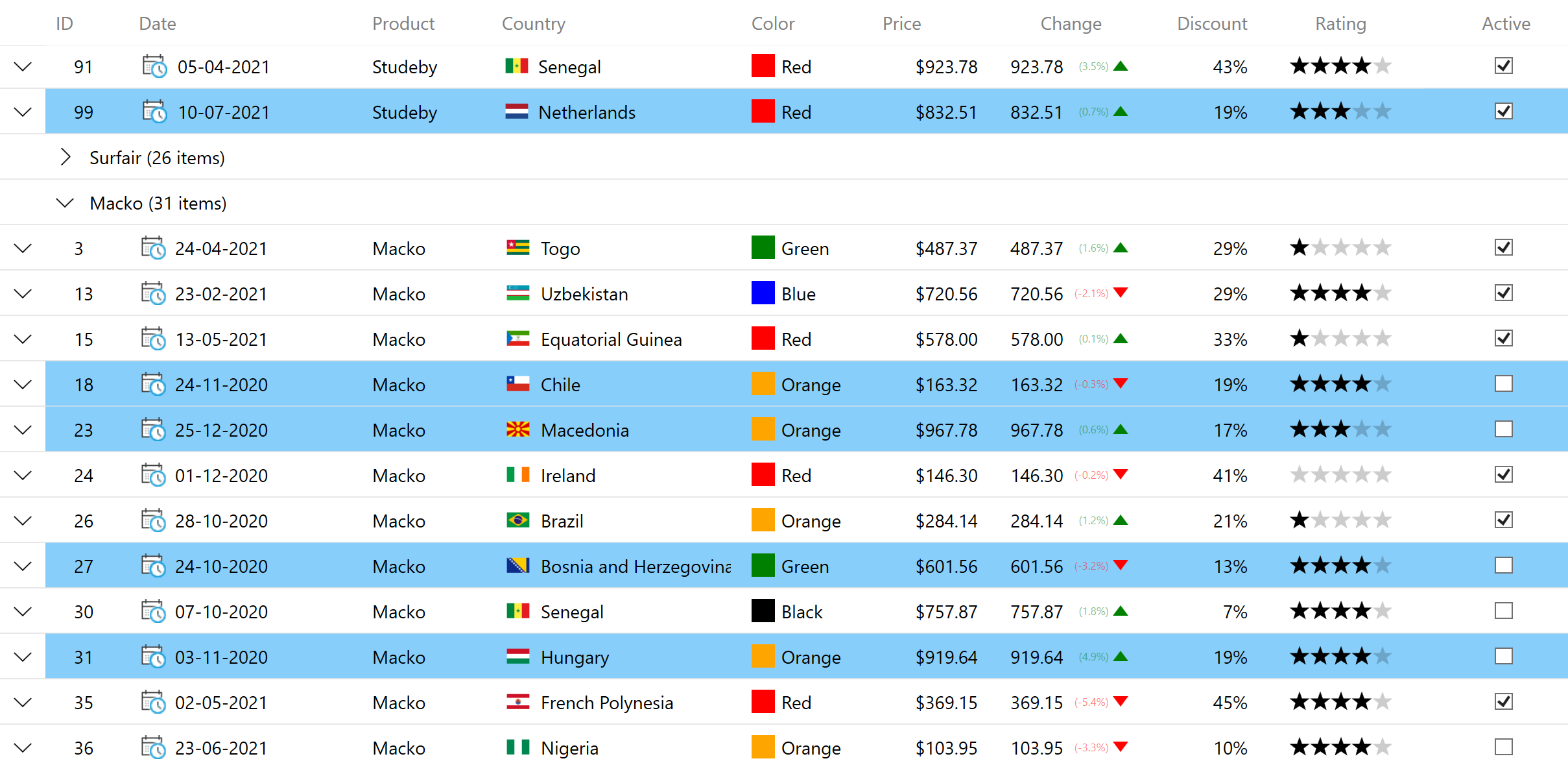Screen dimensions: 1568x763
Task: Set Ireland row rating to five stars
Action: pyautogui.click(x=1382, y=475)
